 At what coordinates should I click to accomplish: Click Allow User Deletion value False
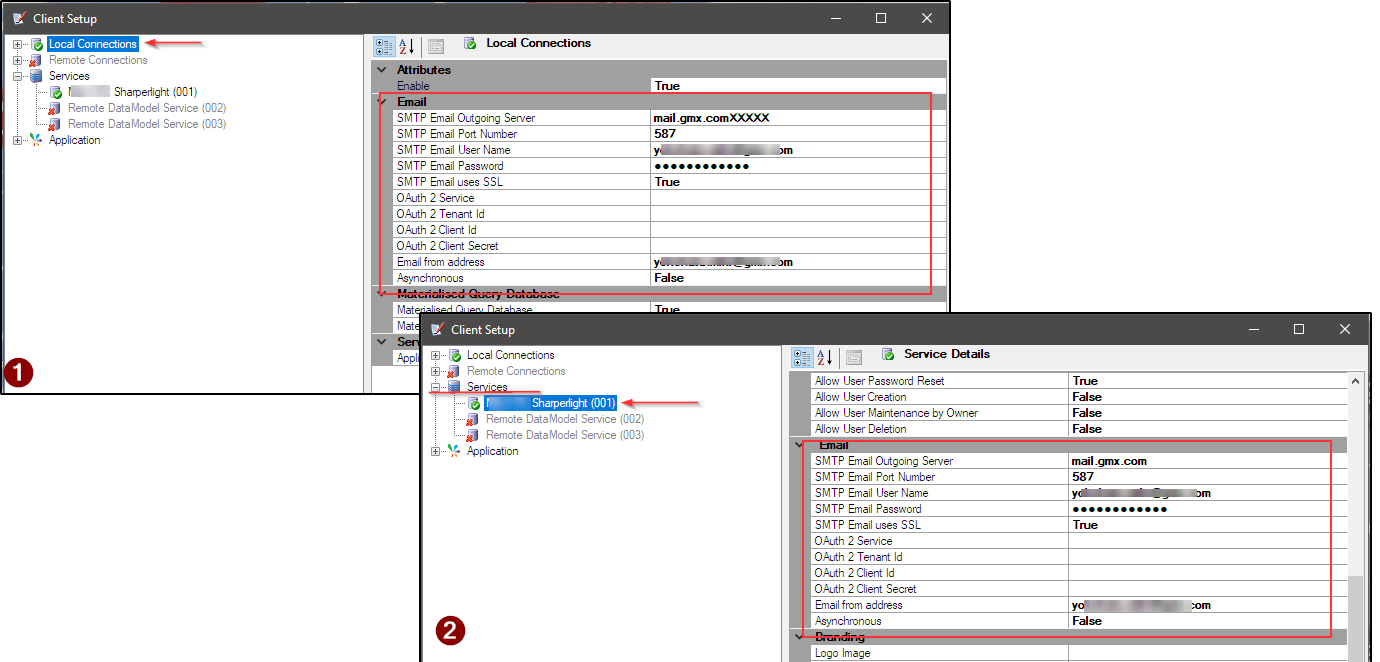(x=1207, y=429)
